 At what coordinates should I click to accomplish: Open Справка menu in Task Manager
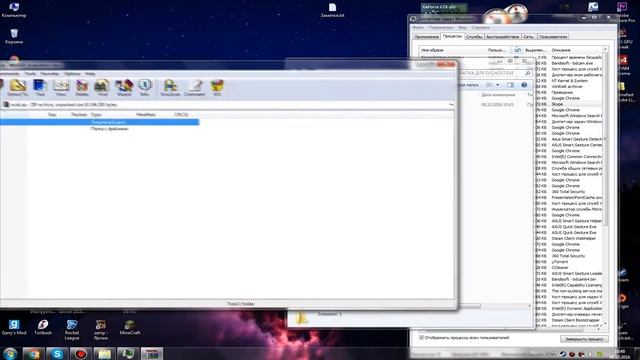tap(480, 27)
